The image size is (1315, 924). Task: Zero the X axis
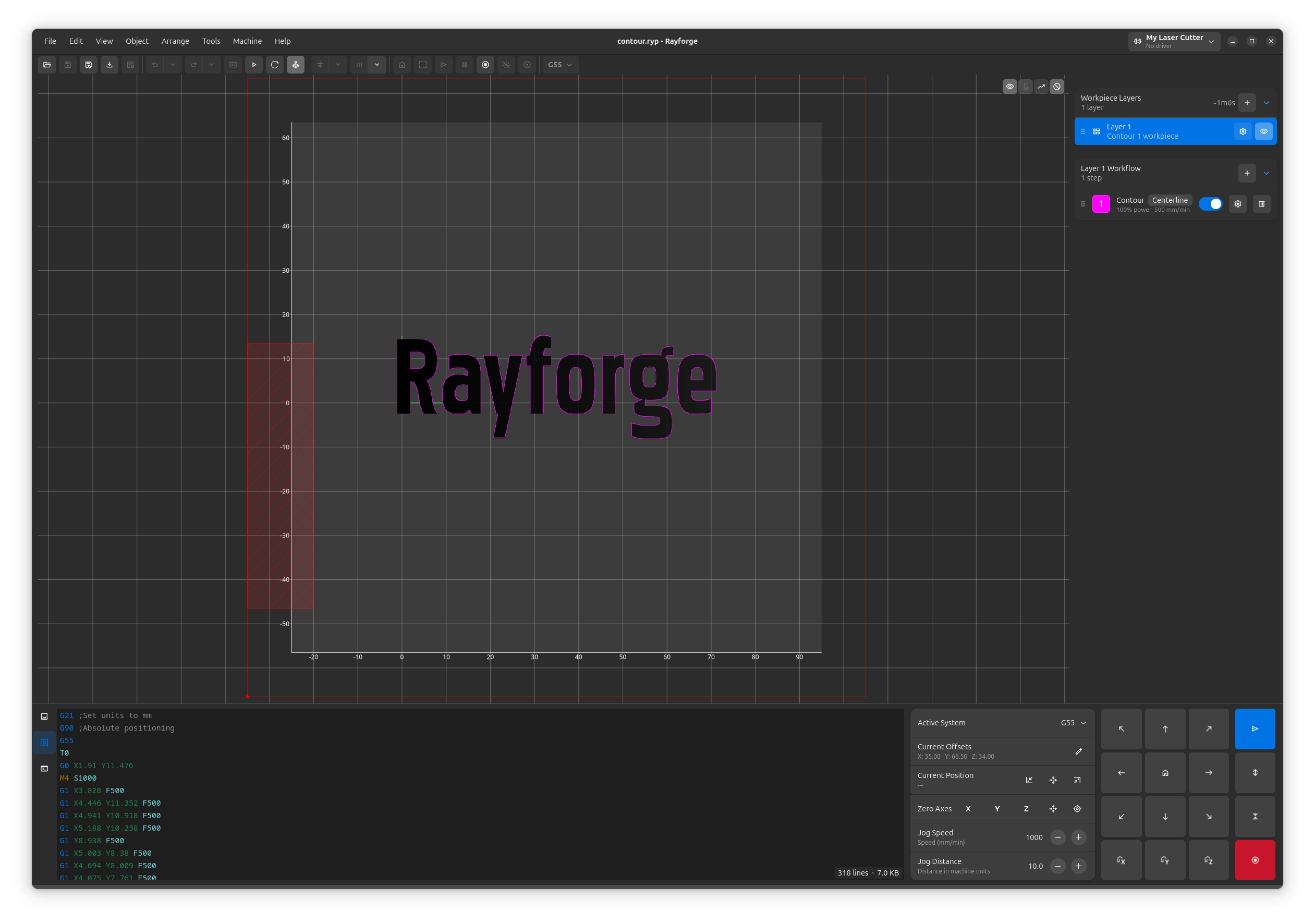(968, 808)
